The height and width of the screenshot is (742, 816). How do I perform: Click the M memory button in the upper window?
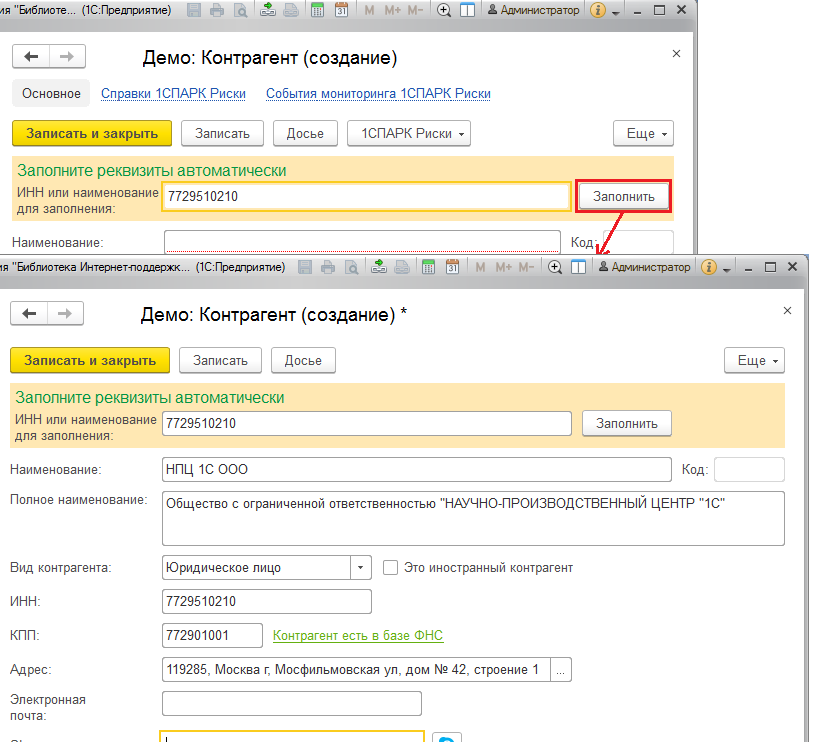(369, 10)
